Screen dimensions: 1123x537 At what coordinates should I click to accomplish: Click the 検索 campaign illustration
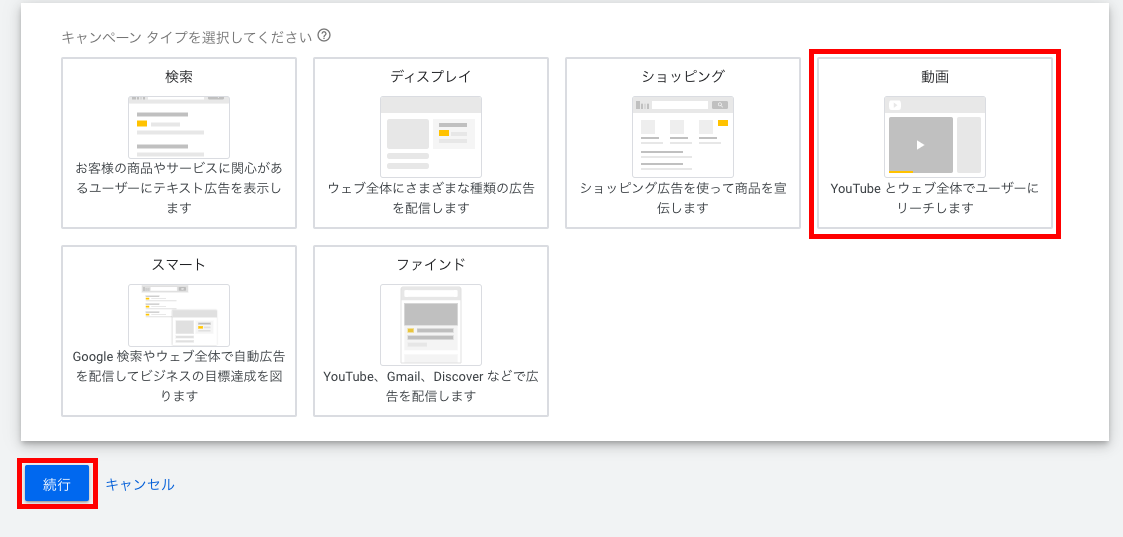(x=179, y=127)
